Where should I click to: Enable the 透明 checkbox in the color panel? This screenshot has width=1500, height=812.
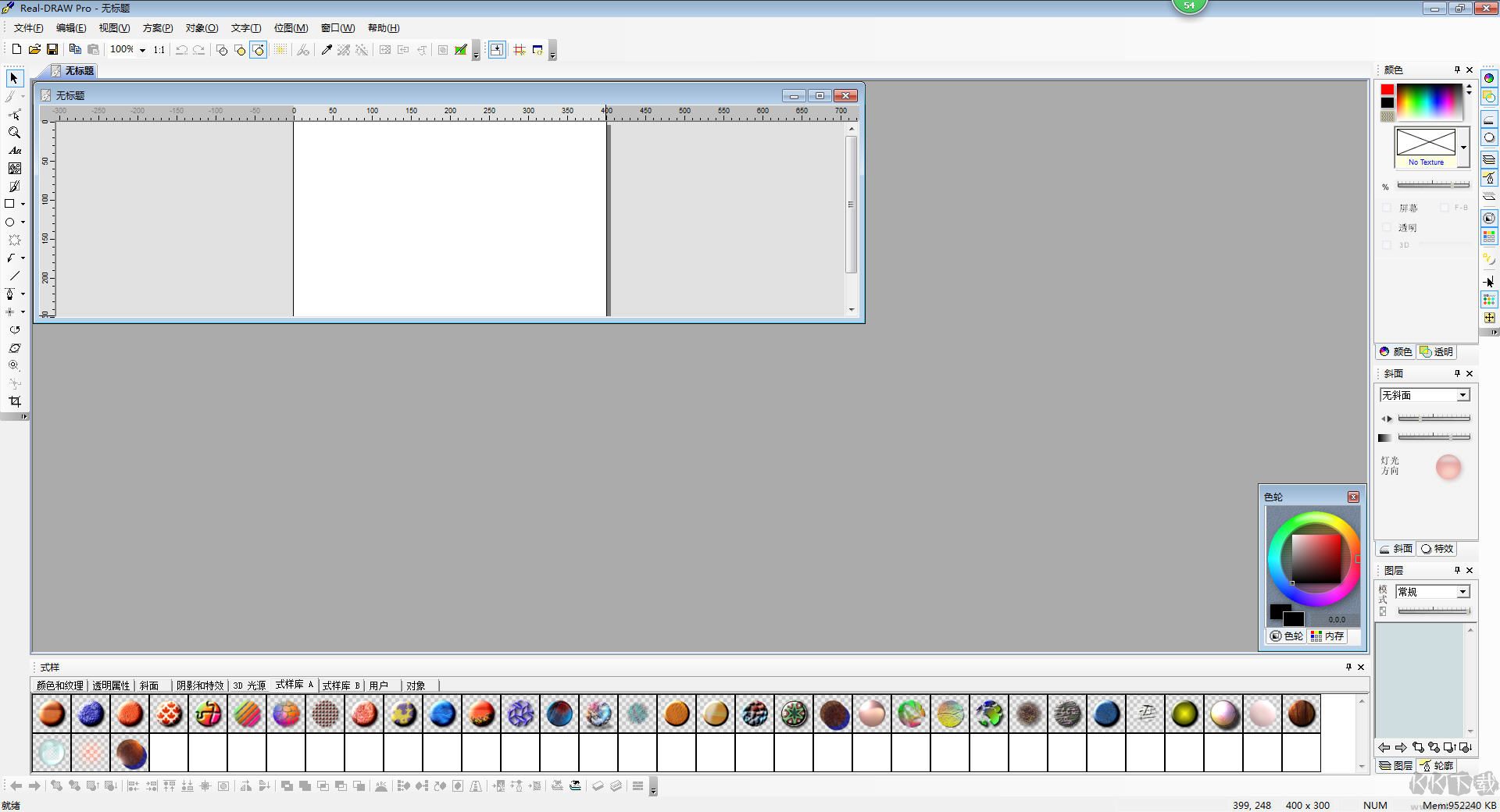click(x=1387, y=227)
